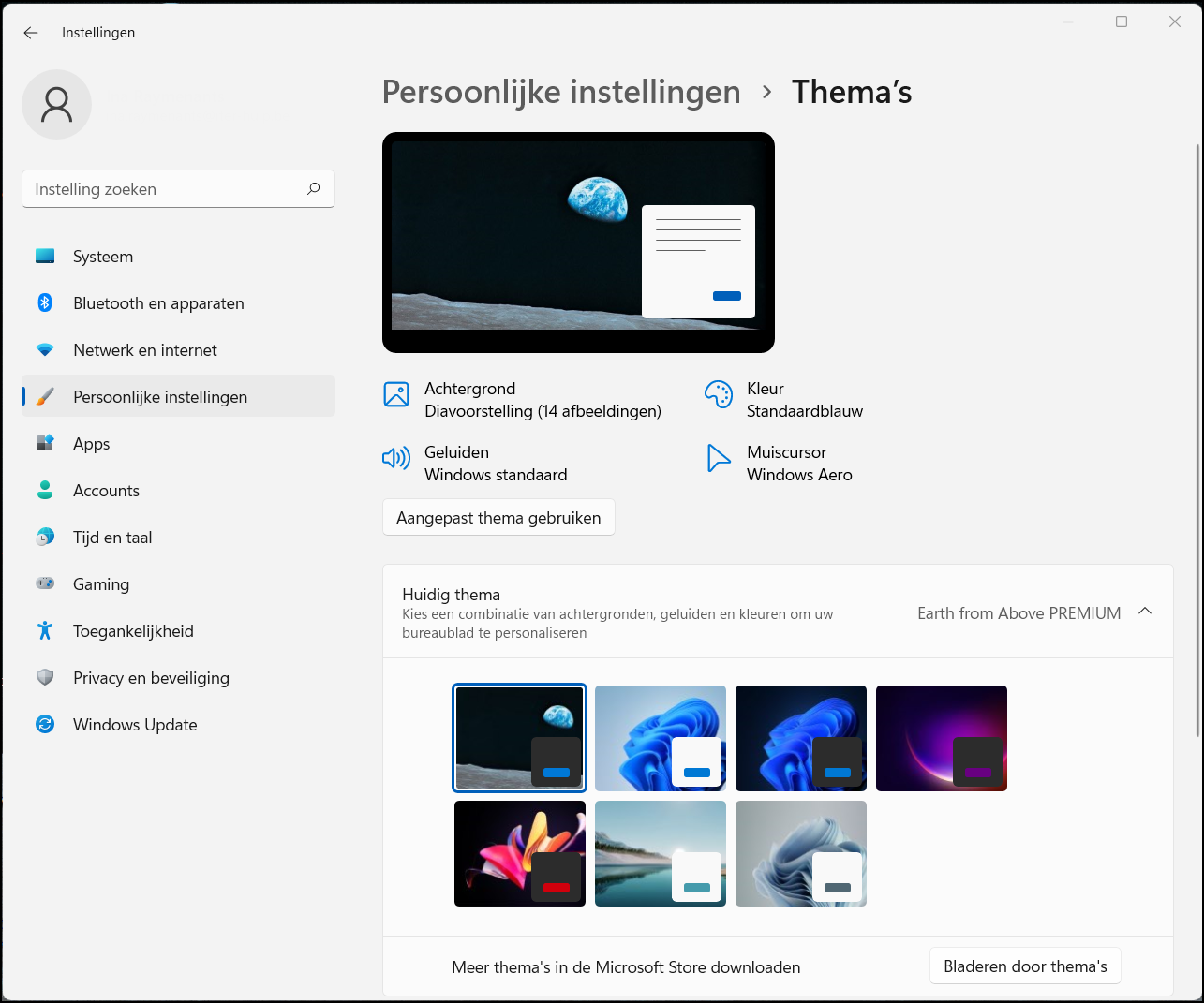Open Kleur Standaardblauw setting
This screenshot has height=1003, width=1204.
click(x=784, y=400)
